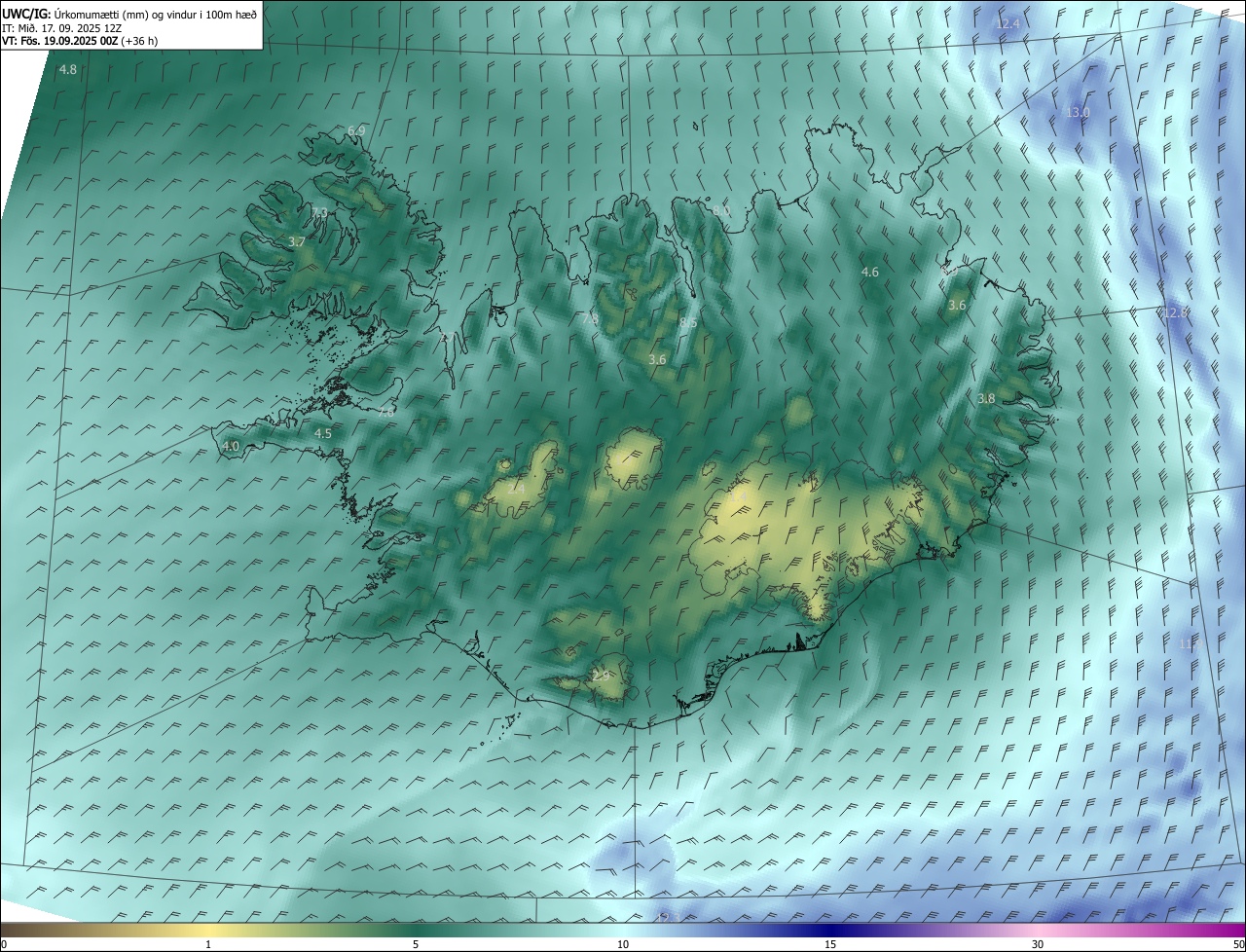The height and width of the screenshot is (952, 1246).
Task: Click the 12.8 value label on the map
Action: click(1176, 313)
